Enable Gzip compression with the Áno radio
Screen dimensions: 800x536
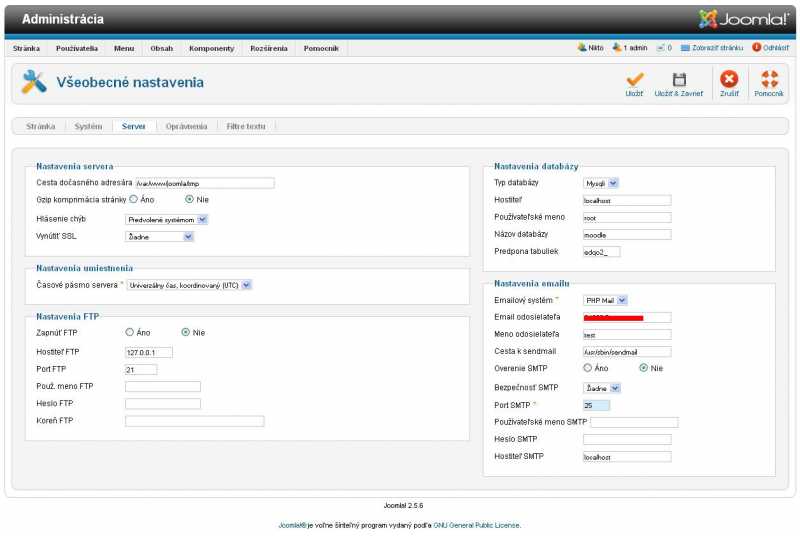(x=131, y=200)
